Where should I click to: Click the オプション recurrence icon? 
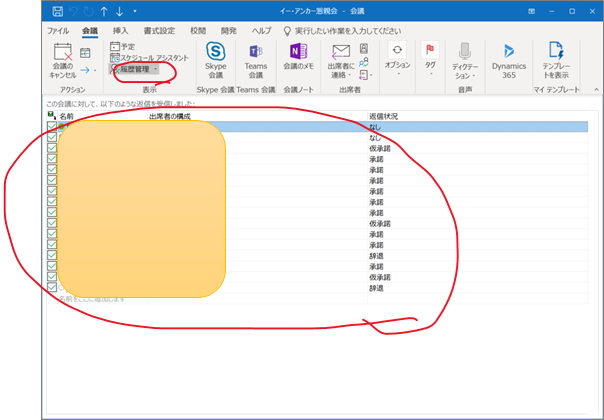397,50
